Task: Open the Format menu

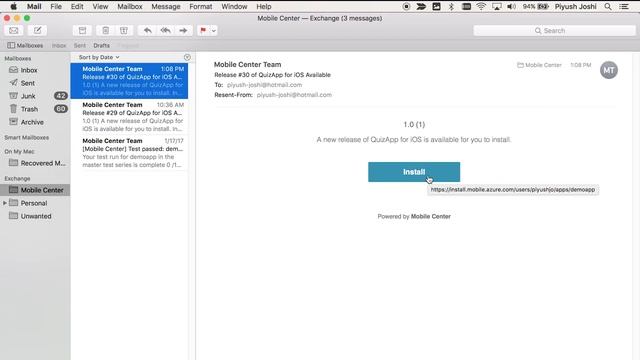Action: point(200,7)
